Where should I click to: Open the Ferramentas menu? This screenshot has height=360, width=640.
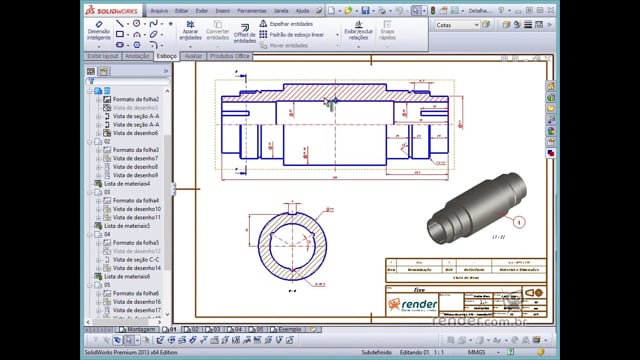[x=251, y=11]
